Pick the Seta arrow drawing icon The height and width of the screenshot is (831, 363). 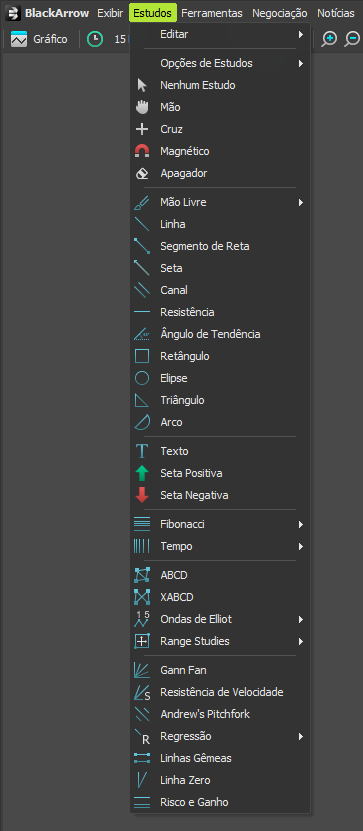click(x=141, y=268)
